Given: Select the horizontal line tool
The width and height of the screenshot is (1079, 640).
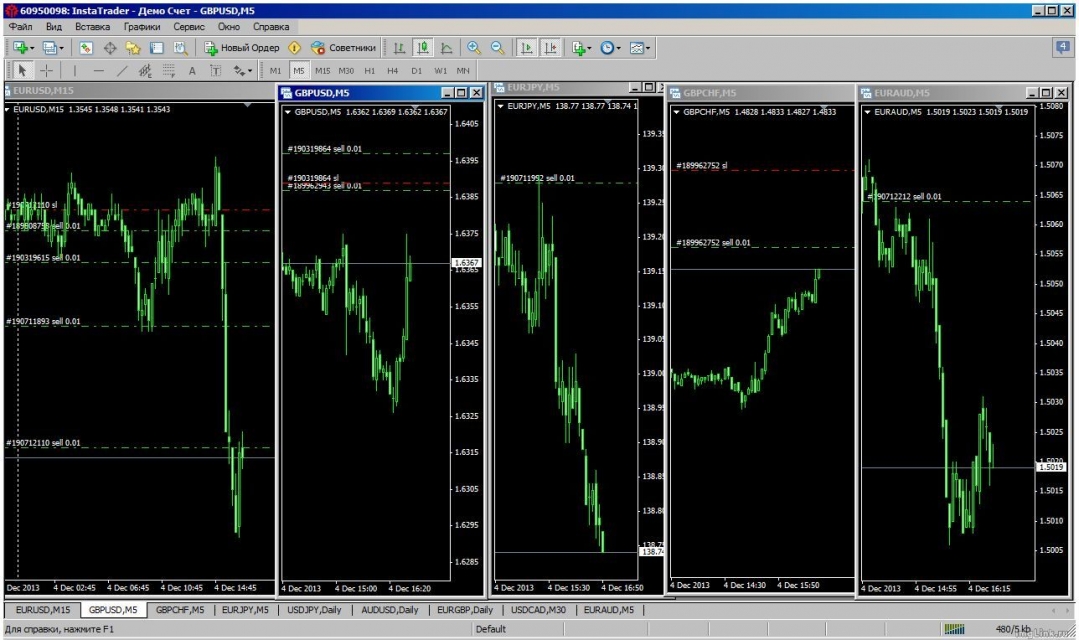Looking at the screenshot, I should (x=98, y=71).
